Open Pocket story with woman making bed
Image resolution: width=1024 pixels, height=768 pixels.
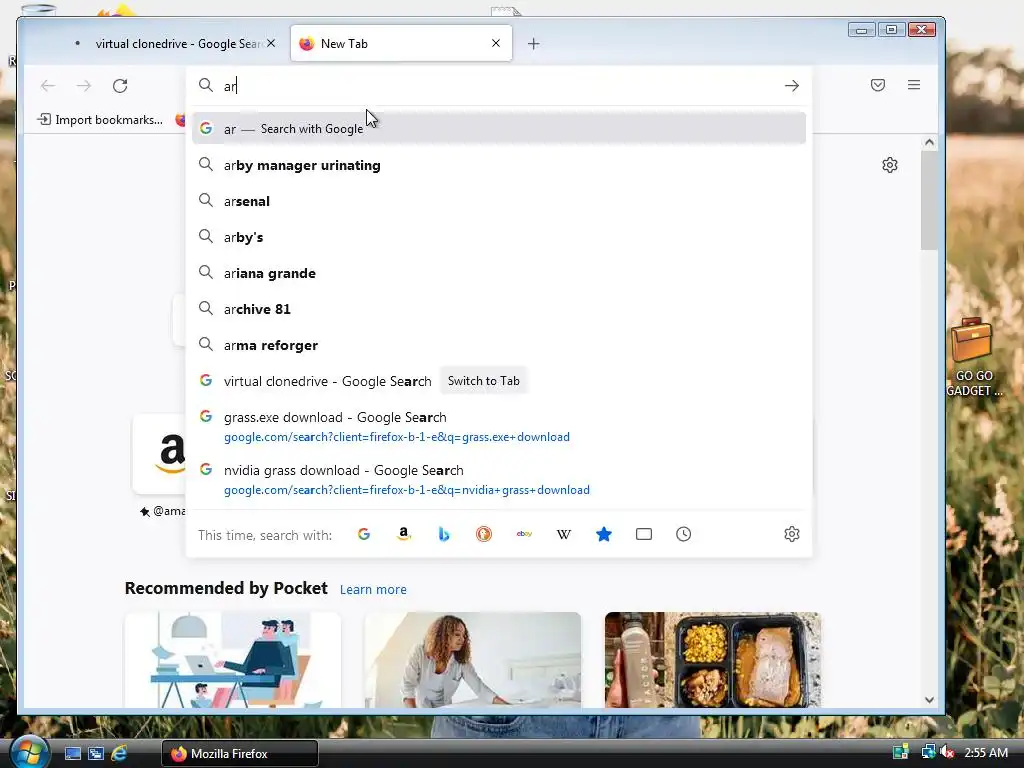tap(473, 660)
